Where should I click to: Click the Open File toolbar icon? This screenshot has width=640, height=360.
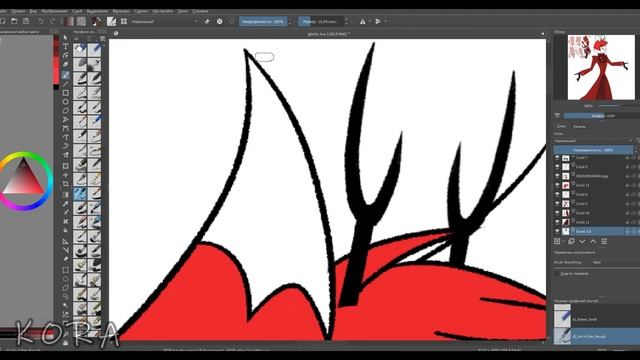(14, 21)
